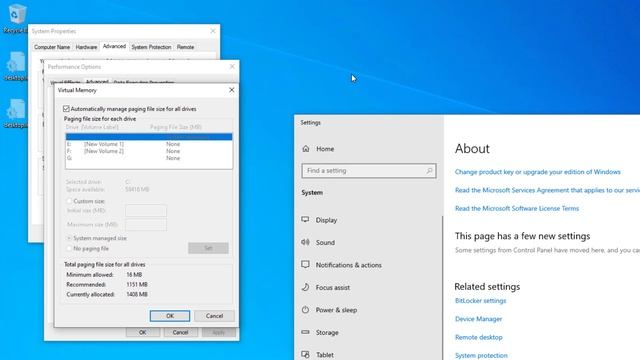
Task: Click the Focus assist moon icon
Action: [x=305, y=287]
